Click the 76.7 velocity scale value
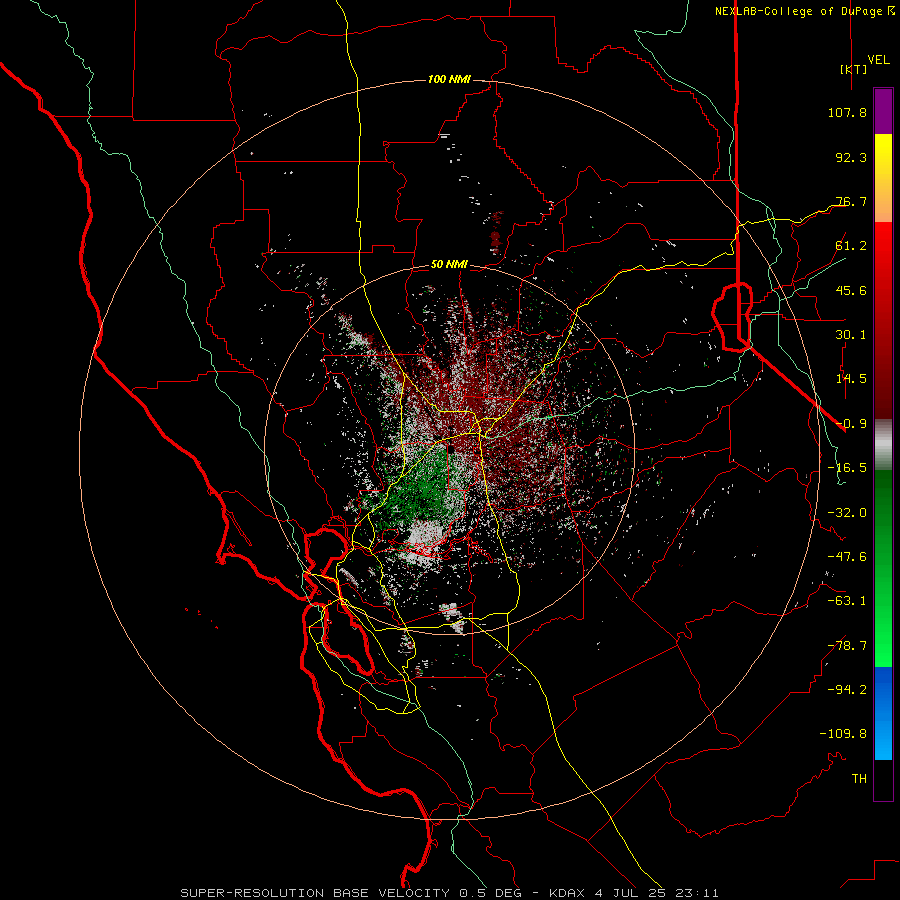The image size is (900, 900). [x=851, y=201]
